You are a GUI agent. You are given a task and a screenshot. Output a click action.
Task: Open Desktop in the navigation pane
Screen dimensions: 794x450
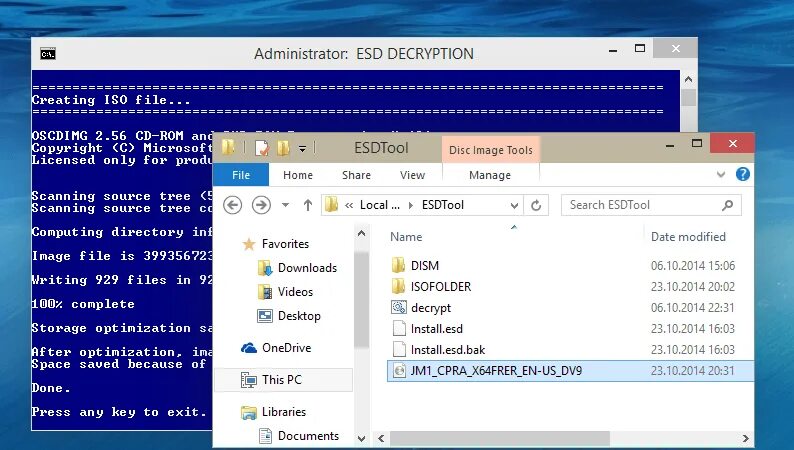[299, 316]
